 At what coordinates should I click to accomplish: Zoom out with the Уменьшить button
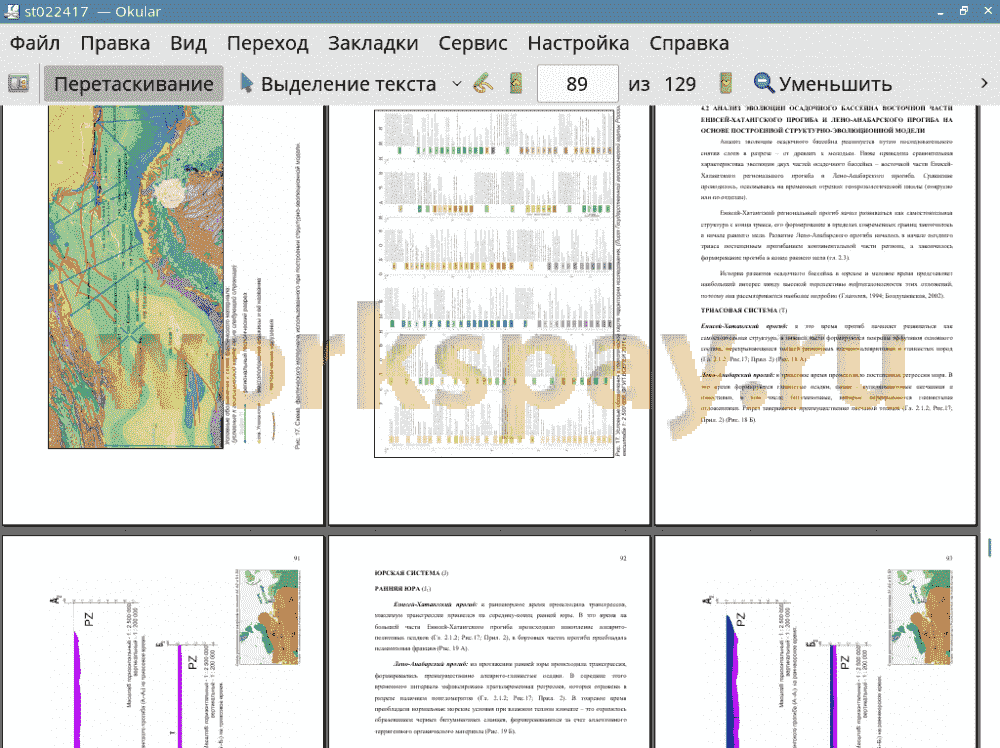tap(822, 84)
